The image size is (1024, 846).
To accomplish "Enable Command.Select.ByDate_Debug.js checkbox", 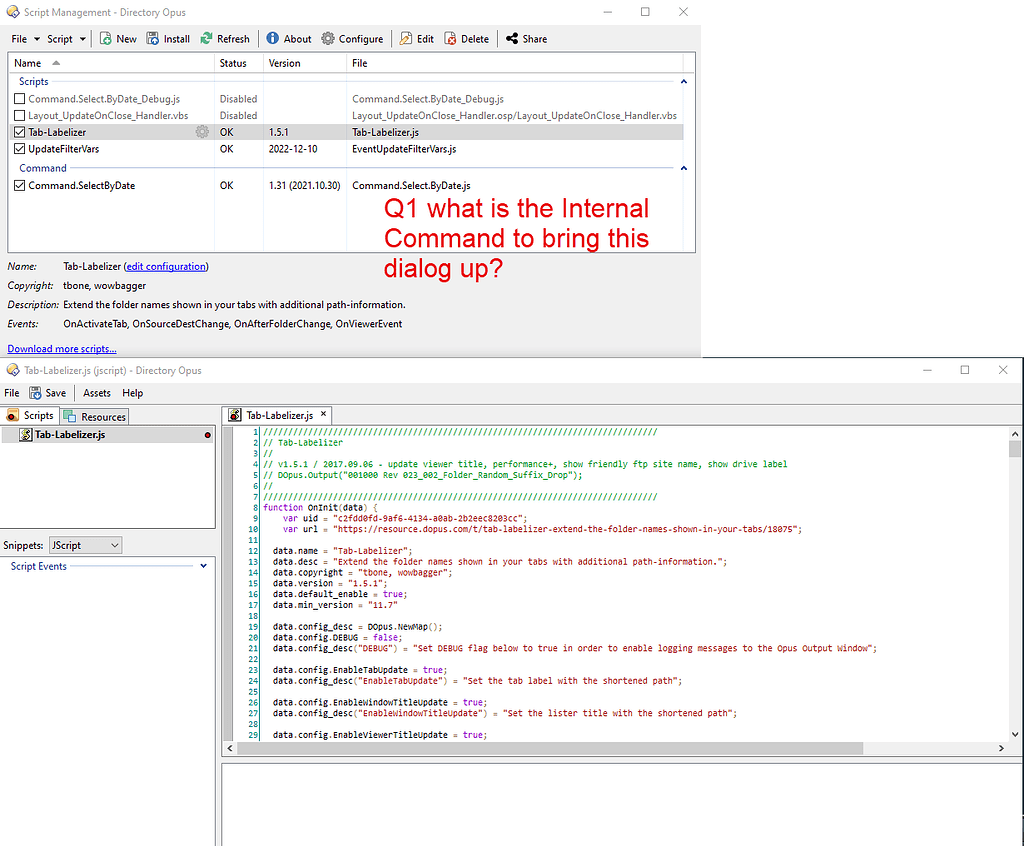I will [x=20, y=99].
